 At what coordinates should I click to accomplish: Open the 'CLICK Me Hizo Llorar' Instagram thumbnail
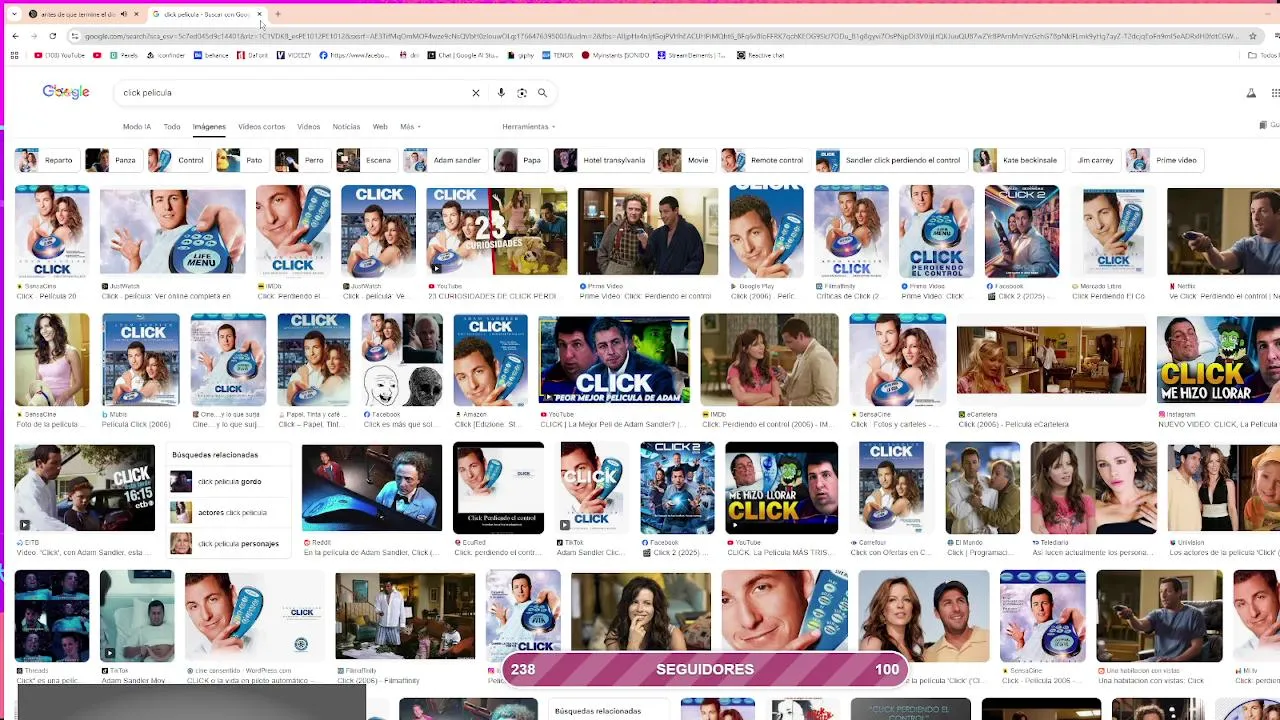1218,360
